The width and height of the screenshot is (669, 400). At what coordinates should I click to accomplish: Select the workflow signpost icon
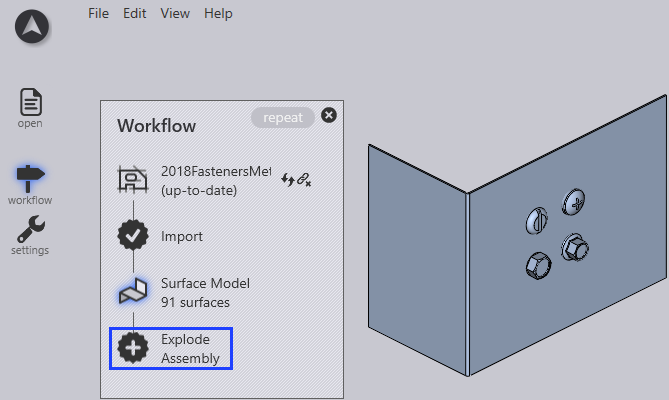click(31, 177)
